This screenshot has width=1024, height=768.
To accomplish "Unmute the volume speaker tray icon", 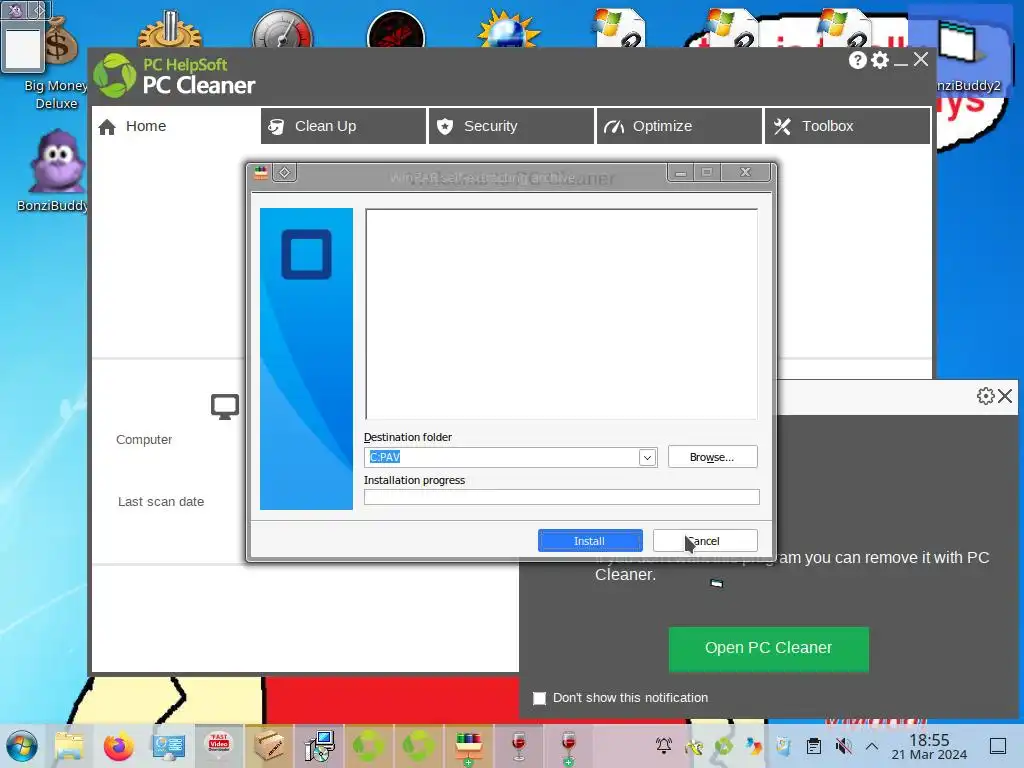I will coord(843,746).
